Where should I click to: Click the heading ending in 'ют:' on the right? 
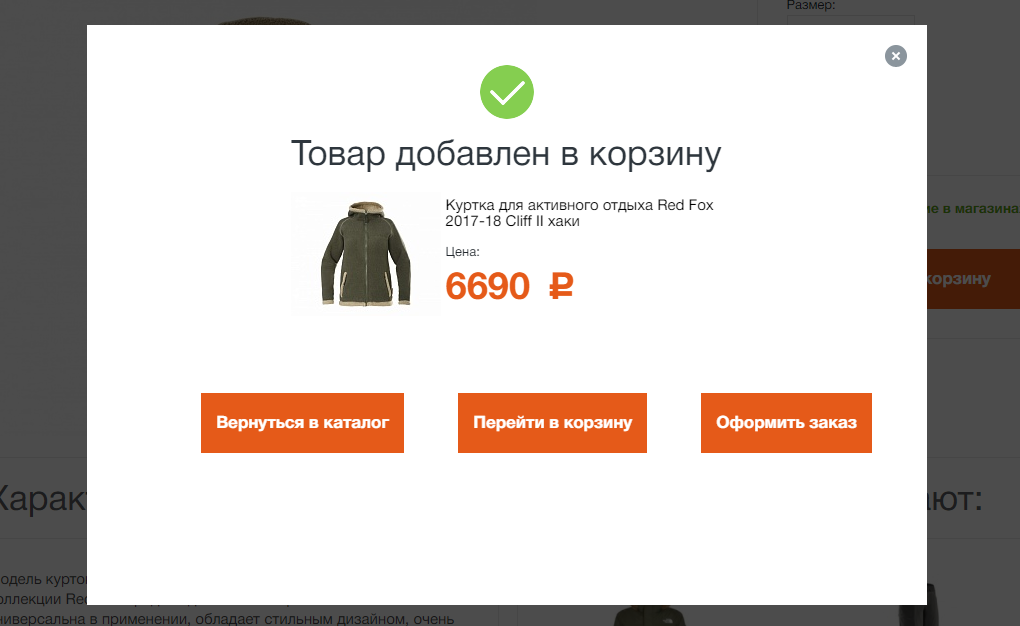pyautogui.click(x=954, y=499)
